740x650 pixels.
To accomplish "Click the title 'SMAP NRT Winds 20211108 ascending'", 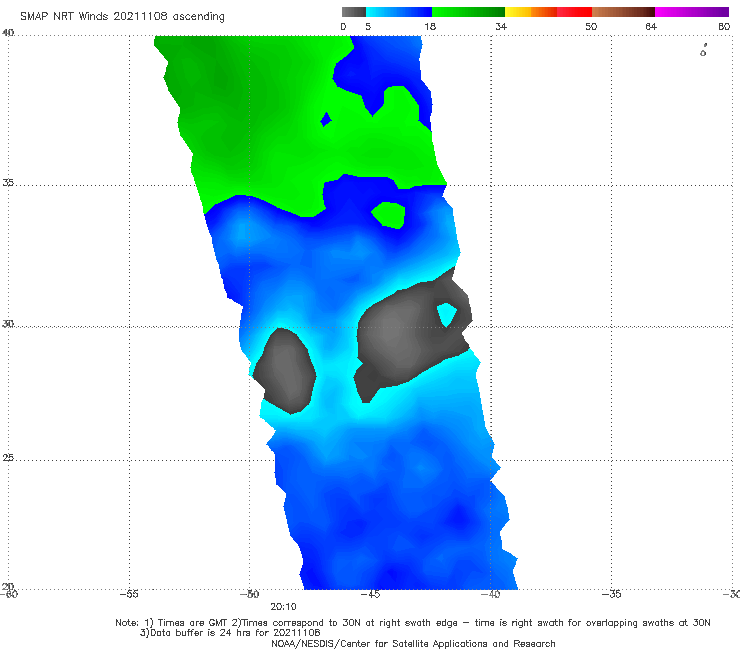I will 122,16.
